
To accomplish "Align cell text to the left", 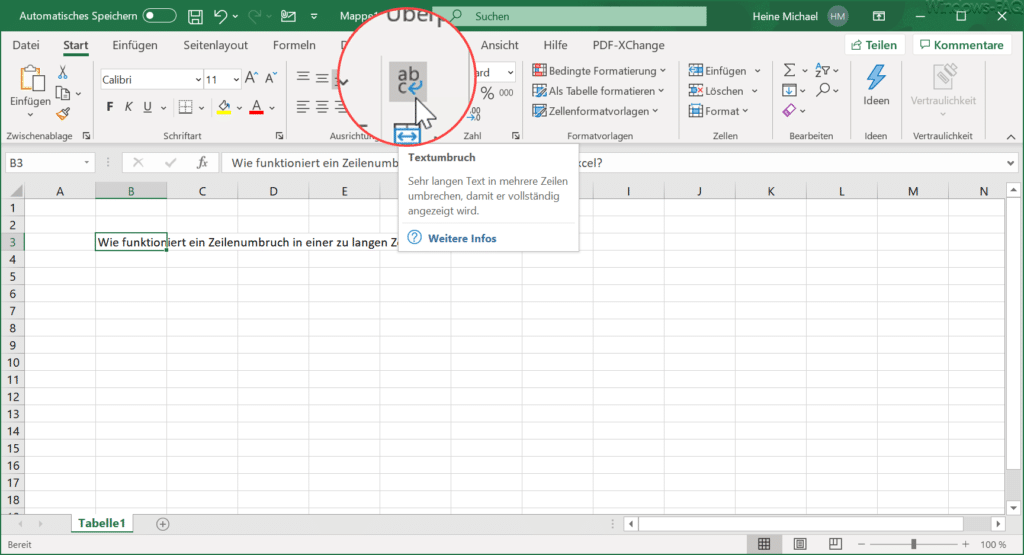I will tap(302, 106).
